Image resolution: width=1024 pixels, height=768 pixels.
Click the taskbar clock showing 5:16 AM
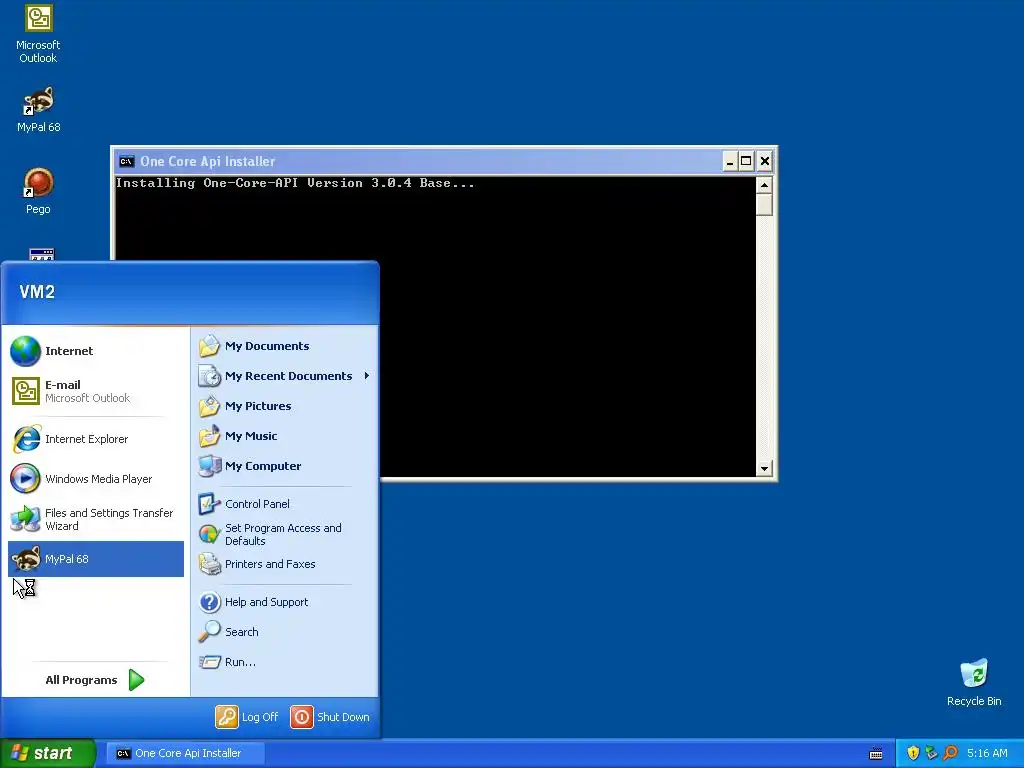click(987, 753)
